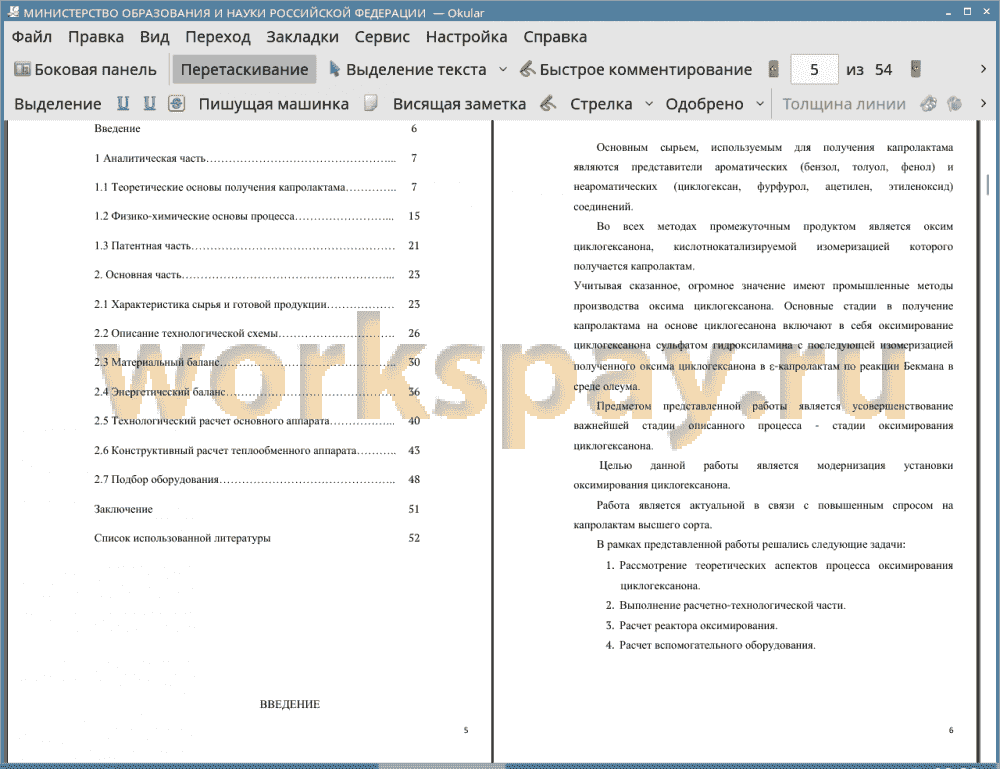This screenshot has width=1000, height=769.
Task: Click the Висящая заметка note icon
Action: click(x=371, y=103)
